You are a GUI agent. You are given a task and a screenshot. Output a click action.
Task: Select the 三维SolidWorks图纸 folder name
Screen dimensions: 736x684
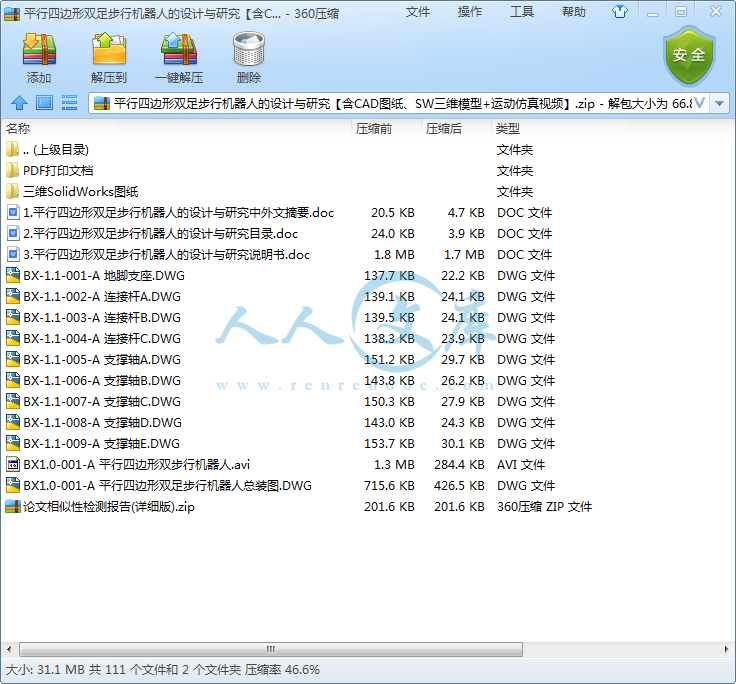click(x=80, y=192)
